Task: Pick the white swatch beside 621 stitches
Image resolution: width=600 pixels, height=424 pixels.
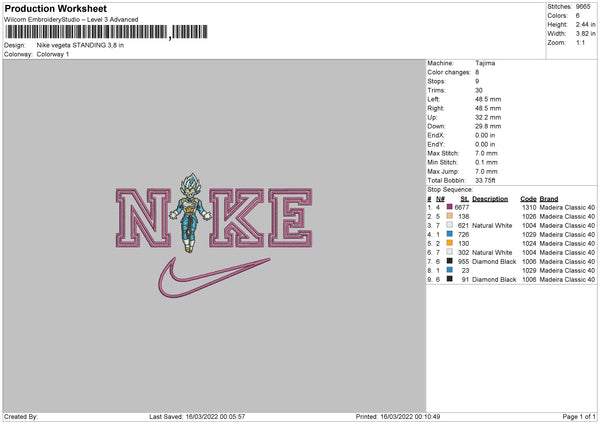Action: coord(450,225)
